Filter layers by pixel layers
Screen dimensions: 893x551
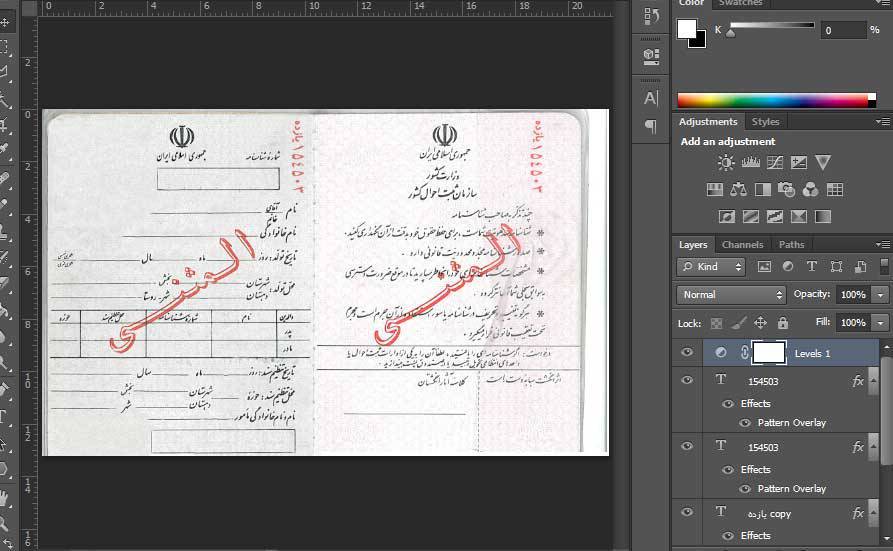point(764,266)
